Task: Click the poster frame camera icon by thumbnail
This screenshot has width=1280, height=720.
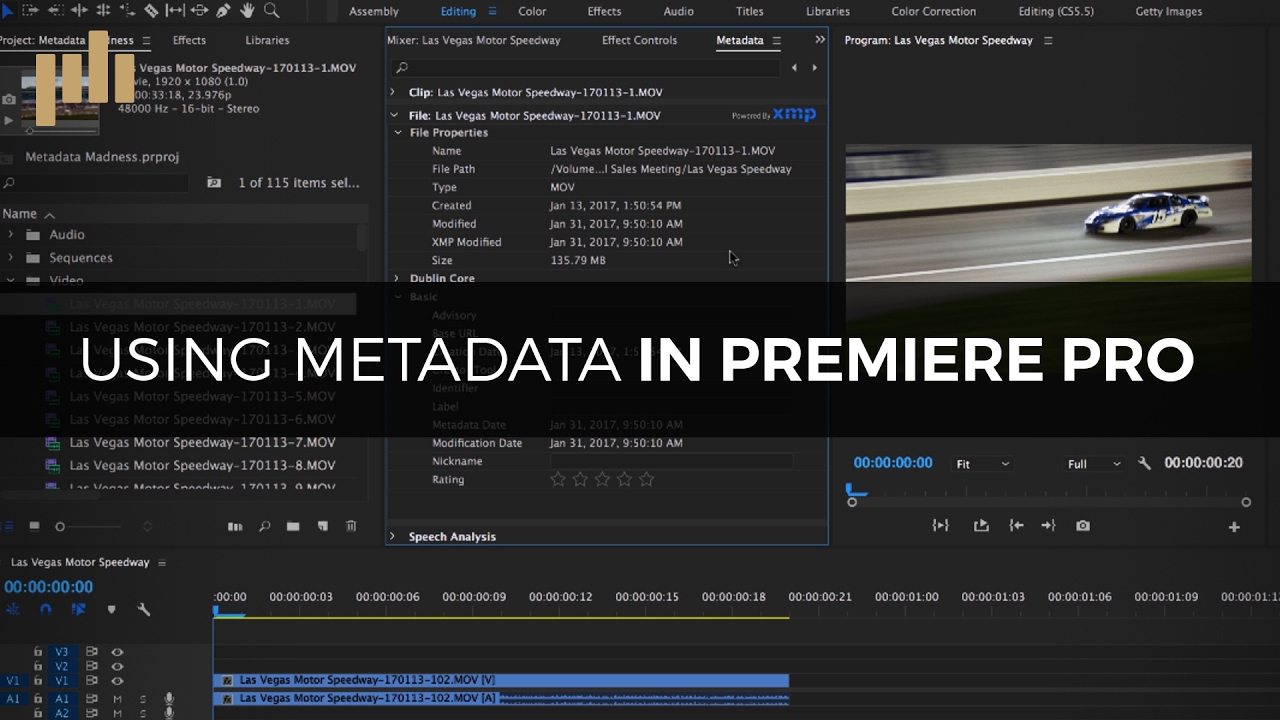Action: tap(9, 99)
